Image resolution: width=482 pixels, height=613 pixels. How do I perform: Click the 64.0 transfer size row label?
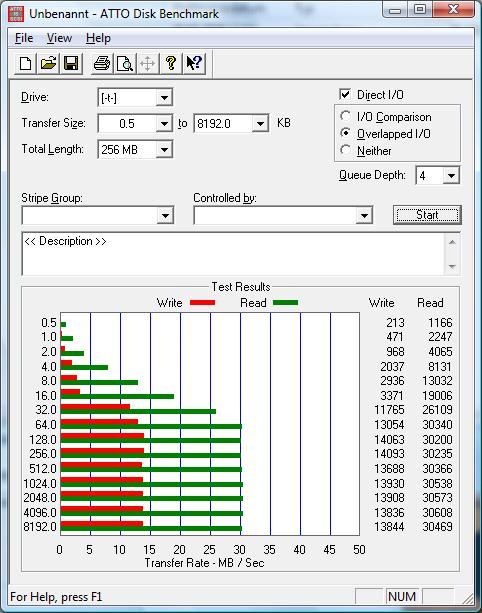[46, 424]
